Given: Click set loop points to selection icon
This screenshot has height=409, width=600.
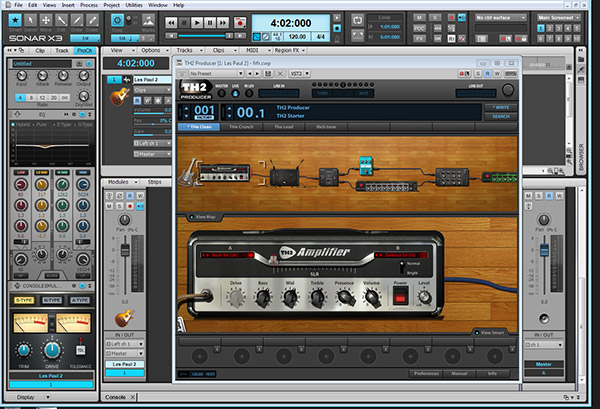Looking at the screenshot, I should point(357,36).
